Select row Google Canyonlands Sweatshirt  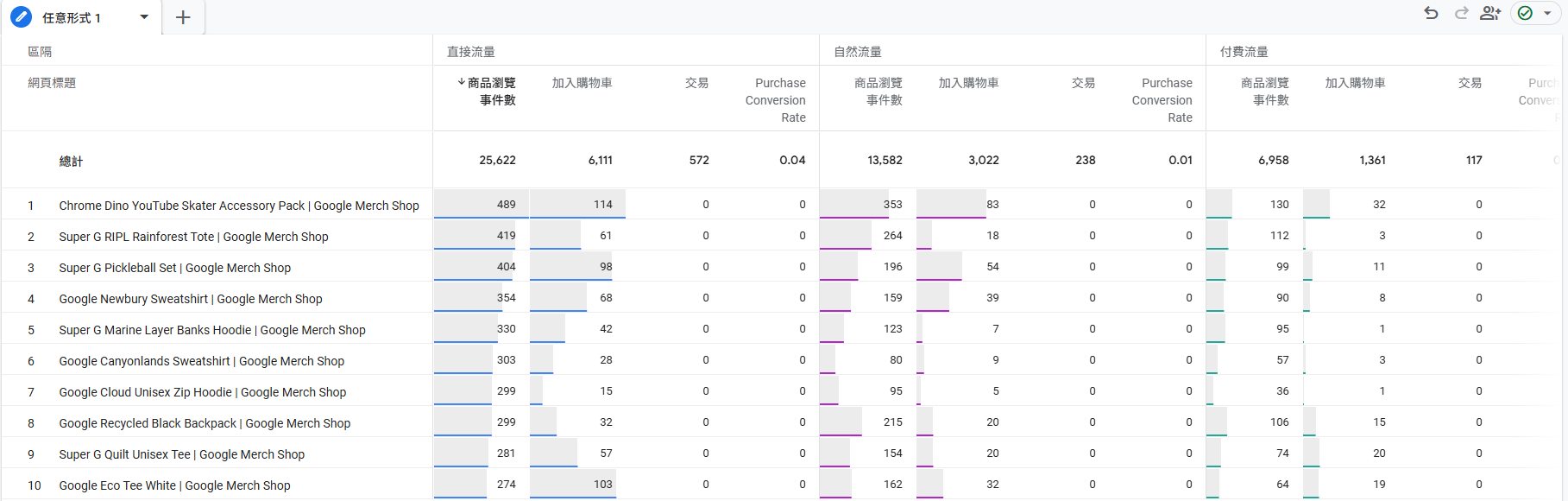click(201, 361)
